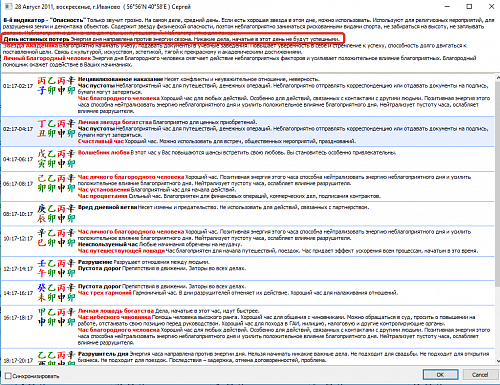The image size is (500, 385).
Task: Click the green 寅 hour branch in 04:17-06:17 row
Action: point(41,164)
